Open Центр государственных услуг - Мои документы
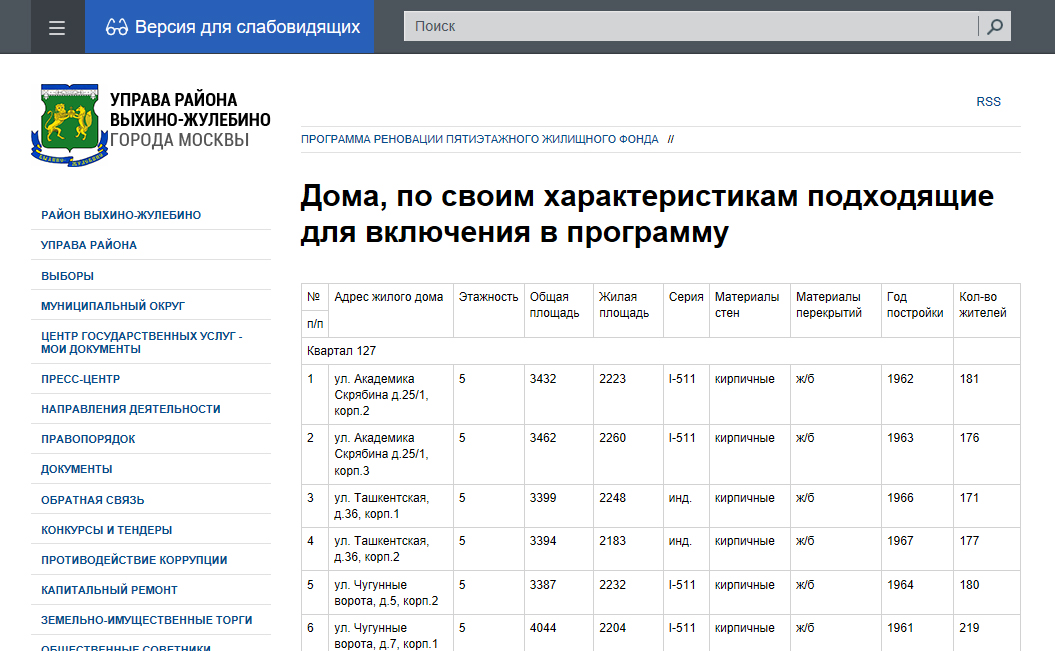1055x651 pixels. point(141,343)
